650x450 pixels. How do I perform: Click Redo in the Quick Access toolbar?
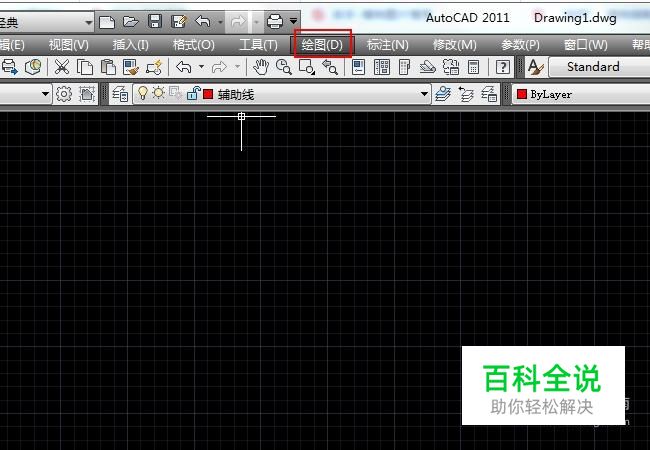coord(238,21)
